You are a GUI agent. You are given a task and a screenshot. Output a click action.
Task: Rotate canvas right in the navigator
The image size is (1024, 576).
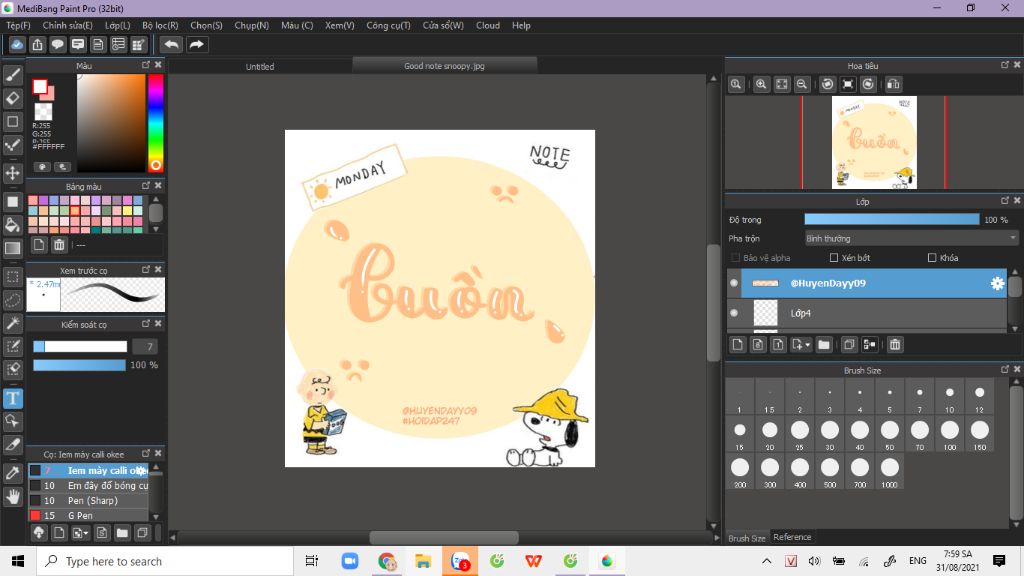pyautogui.click(x=868, y=84)
